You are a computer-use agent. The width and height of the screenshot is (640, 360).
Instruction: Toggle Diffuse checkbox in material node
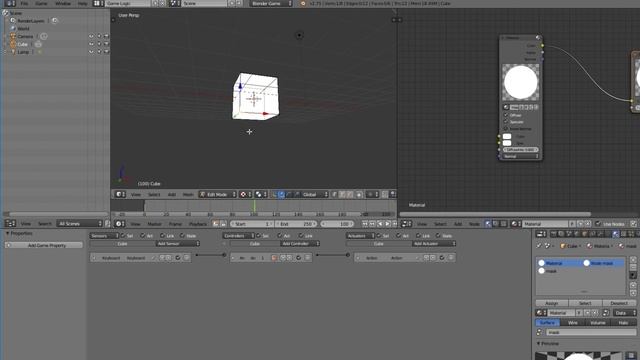[506, 116]
